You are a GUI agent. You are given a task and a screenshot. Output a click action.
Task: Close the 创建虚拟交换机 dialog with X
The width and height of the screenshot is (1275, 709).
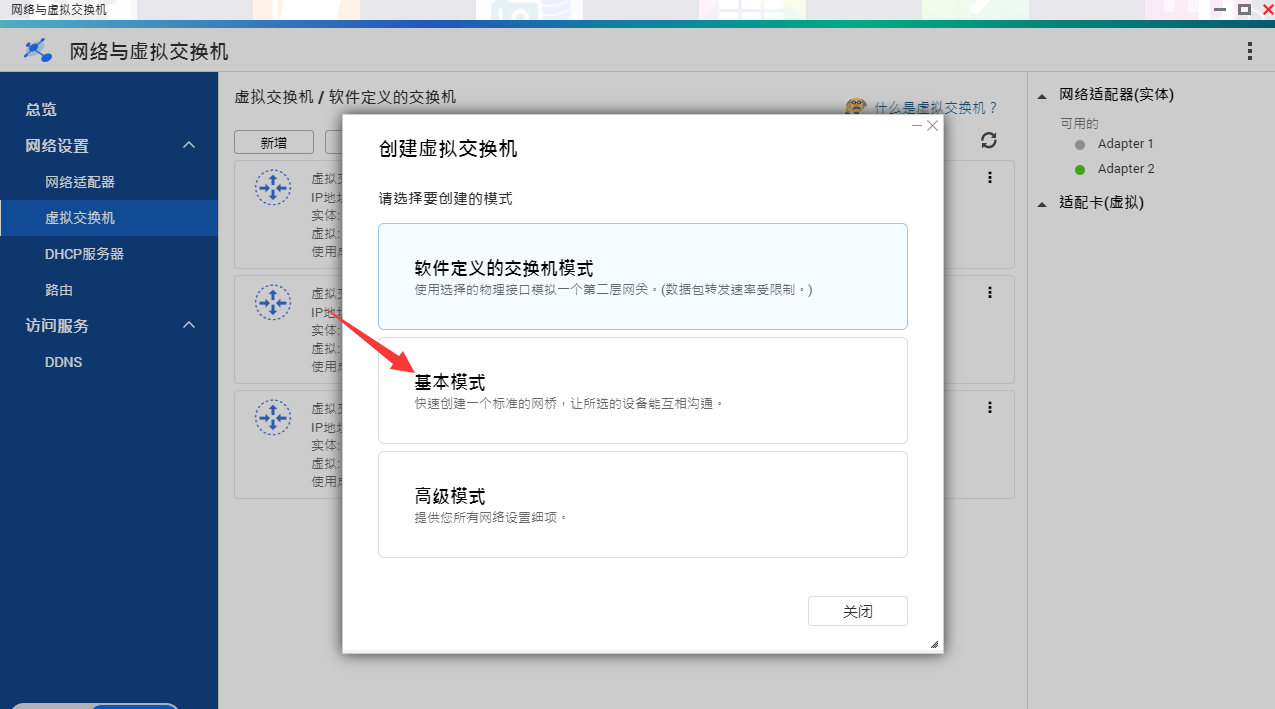[932, 125]
